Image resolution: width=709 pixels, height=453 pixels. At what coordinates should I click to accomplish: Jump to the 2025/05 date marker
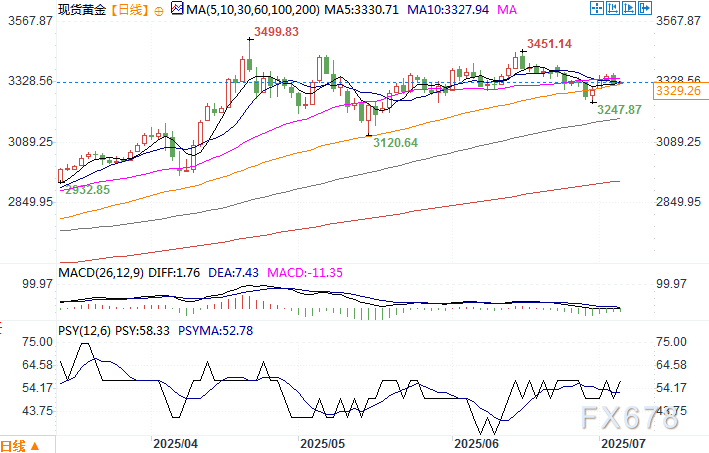coord(322,441)
